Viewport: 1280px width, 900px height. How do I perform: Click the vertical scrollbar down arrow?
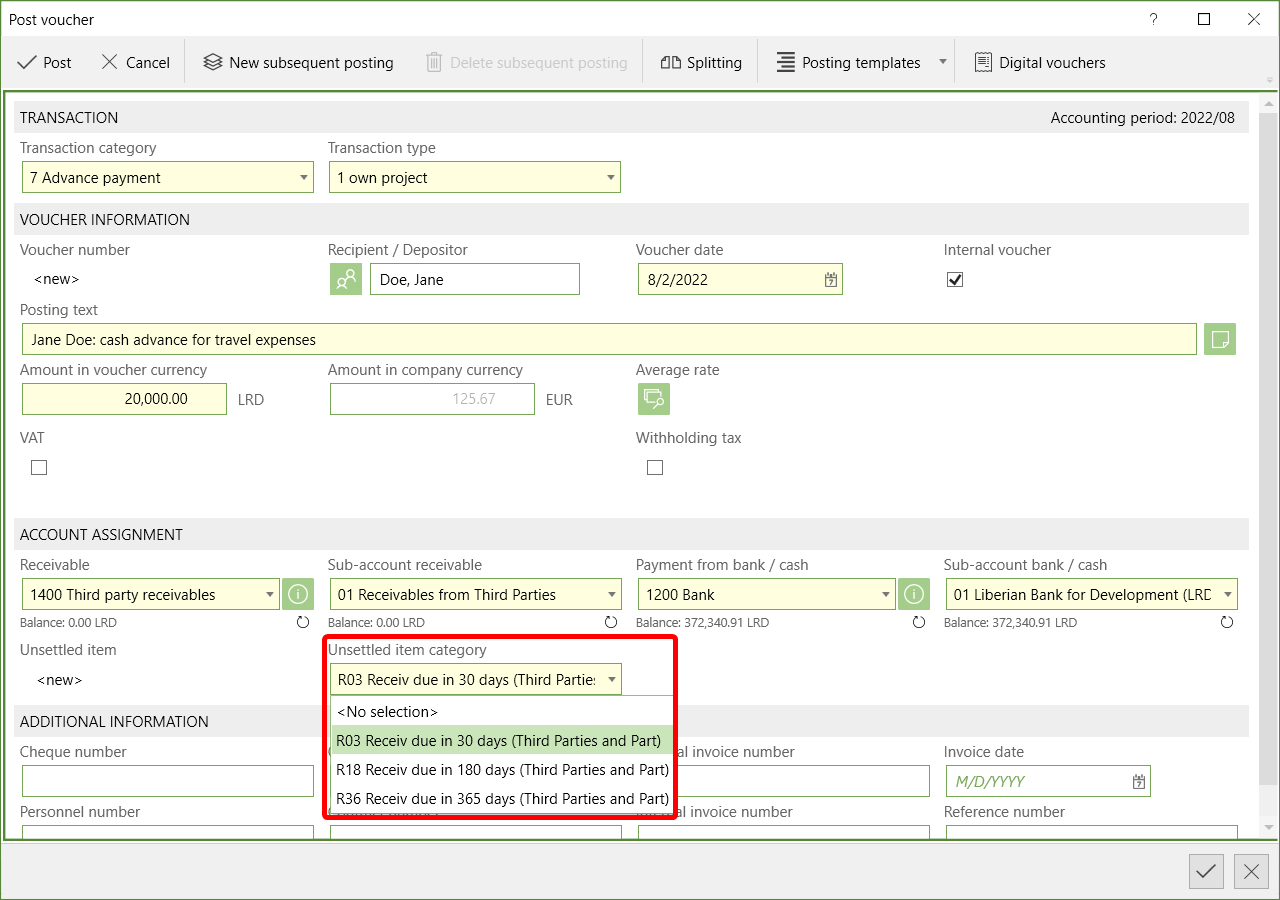click(1267, 828)
